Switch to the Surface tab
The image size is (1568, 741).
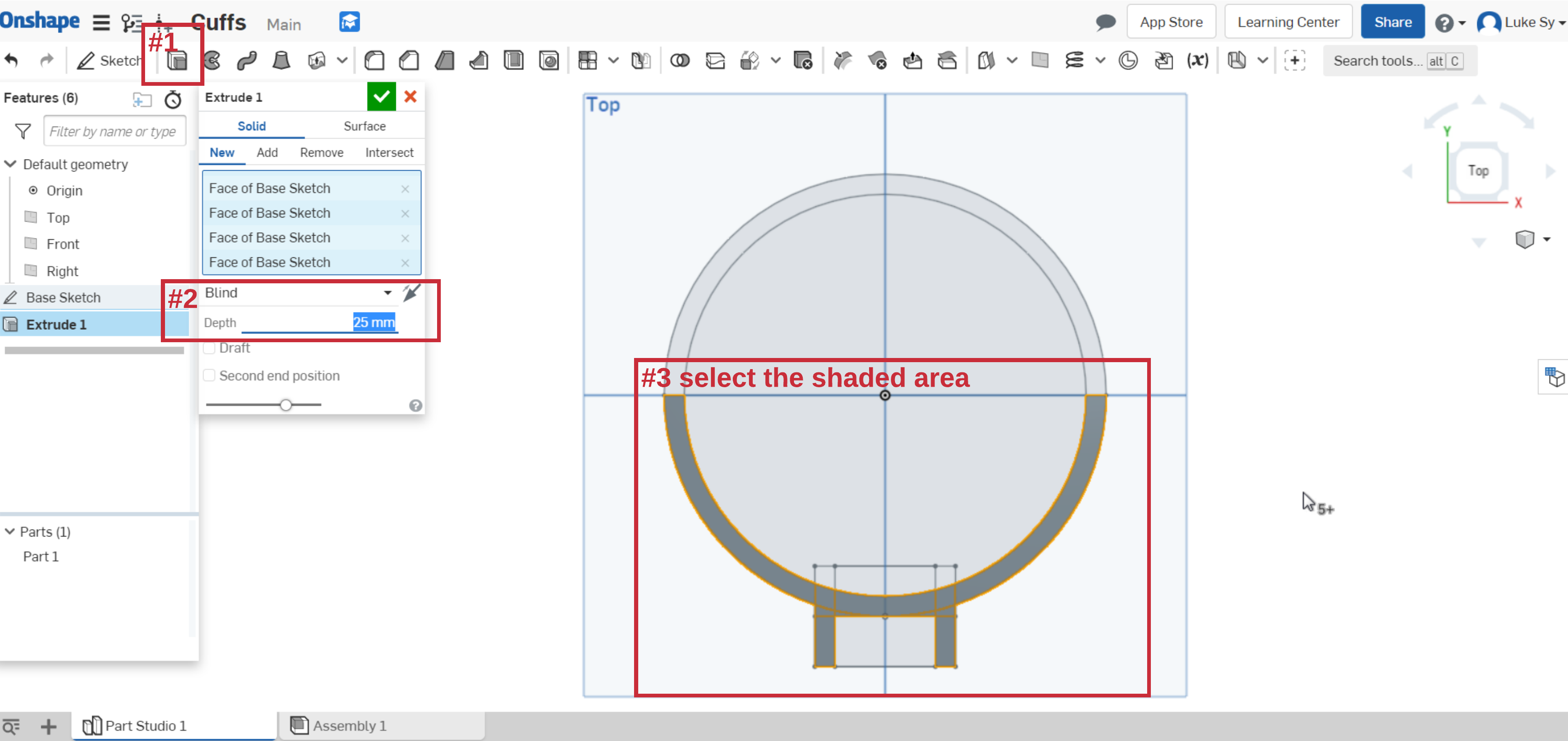(365, 126)
